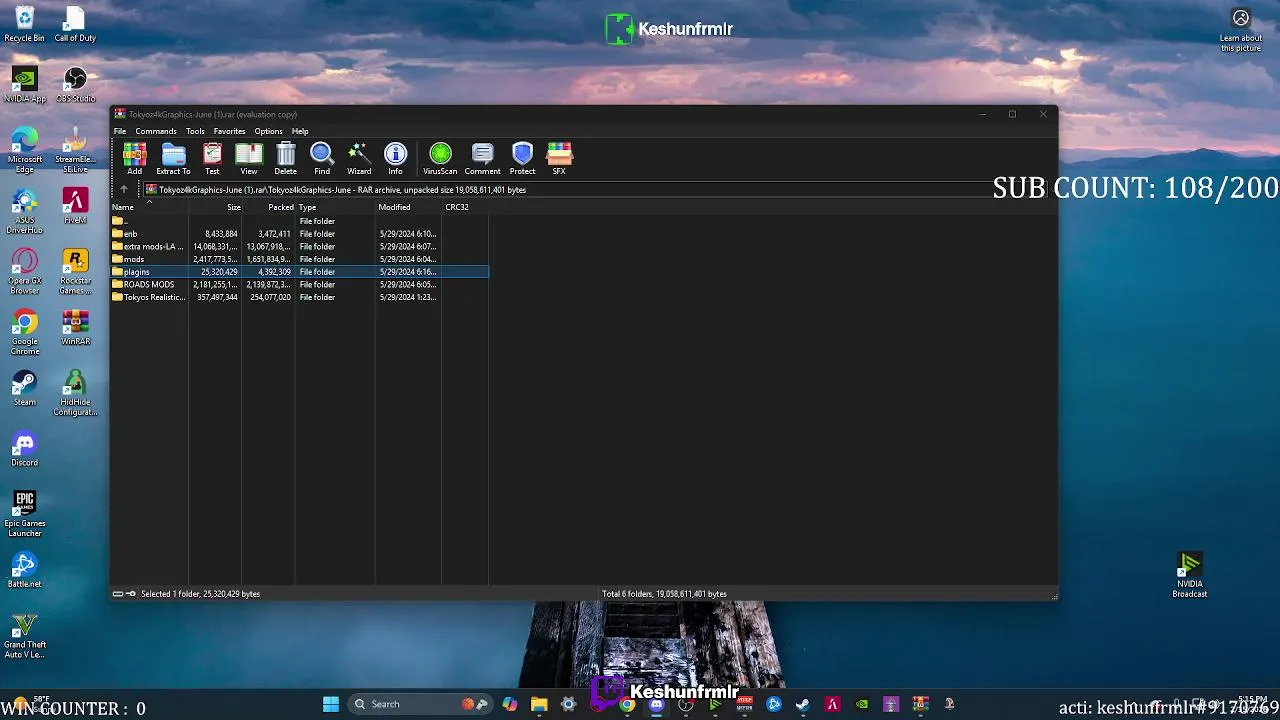The image size is (1280, 720).
Task: Open the archive Comment tool
Action: 482,158
